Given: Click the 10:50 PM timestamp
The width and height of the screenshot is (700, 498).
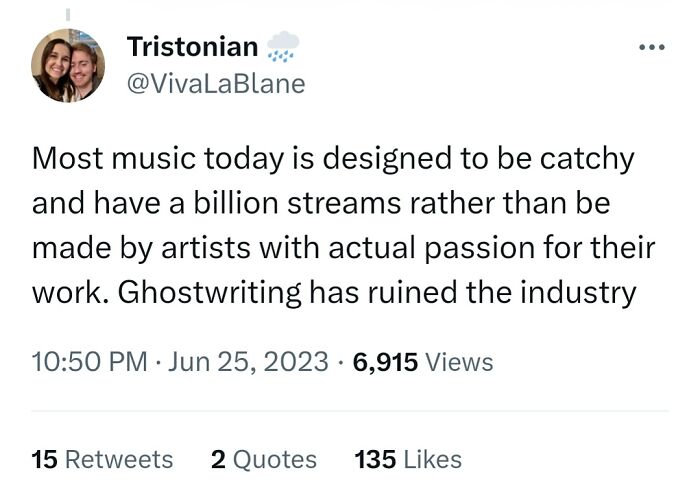Looking at the screenshot, I should click(90, 361).
